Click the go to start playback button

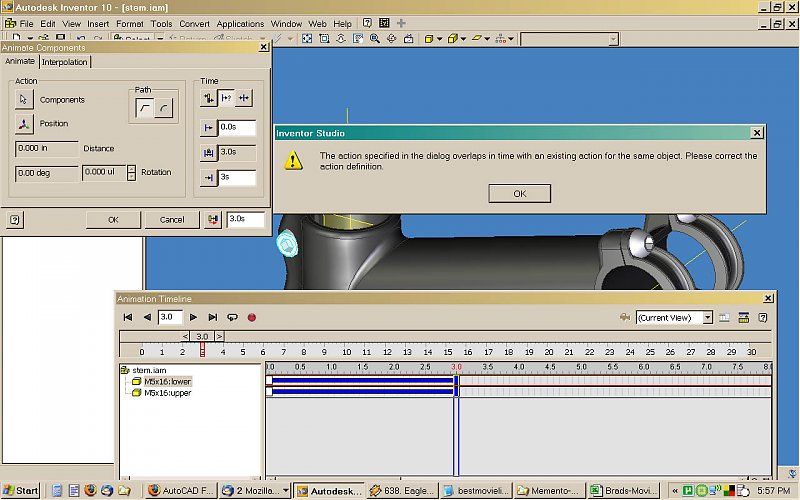coord(128,318)
